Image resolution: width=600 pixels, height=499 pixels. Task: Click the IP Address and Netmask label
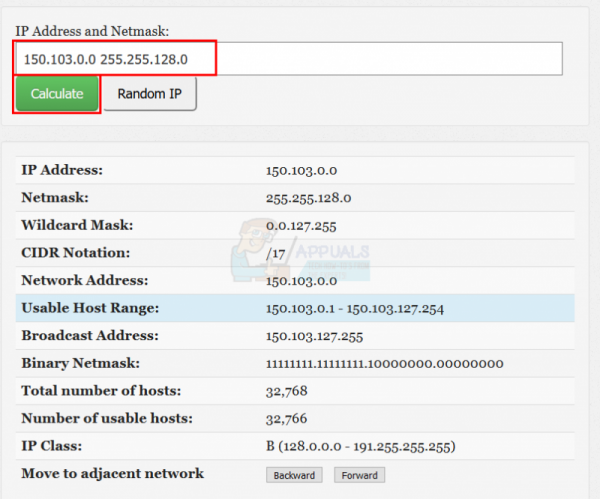[x=92, y=31]
